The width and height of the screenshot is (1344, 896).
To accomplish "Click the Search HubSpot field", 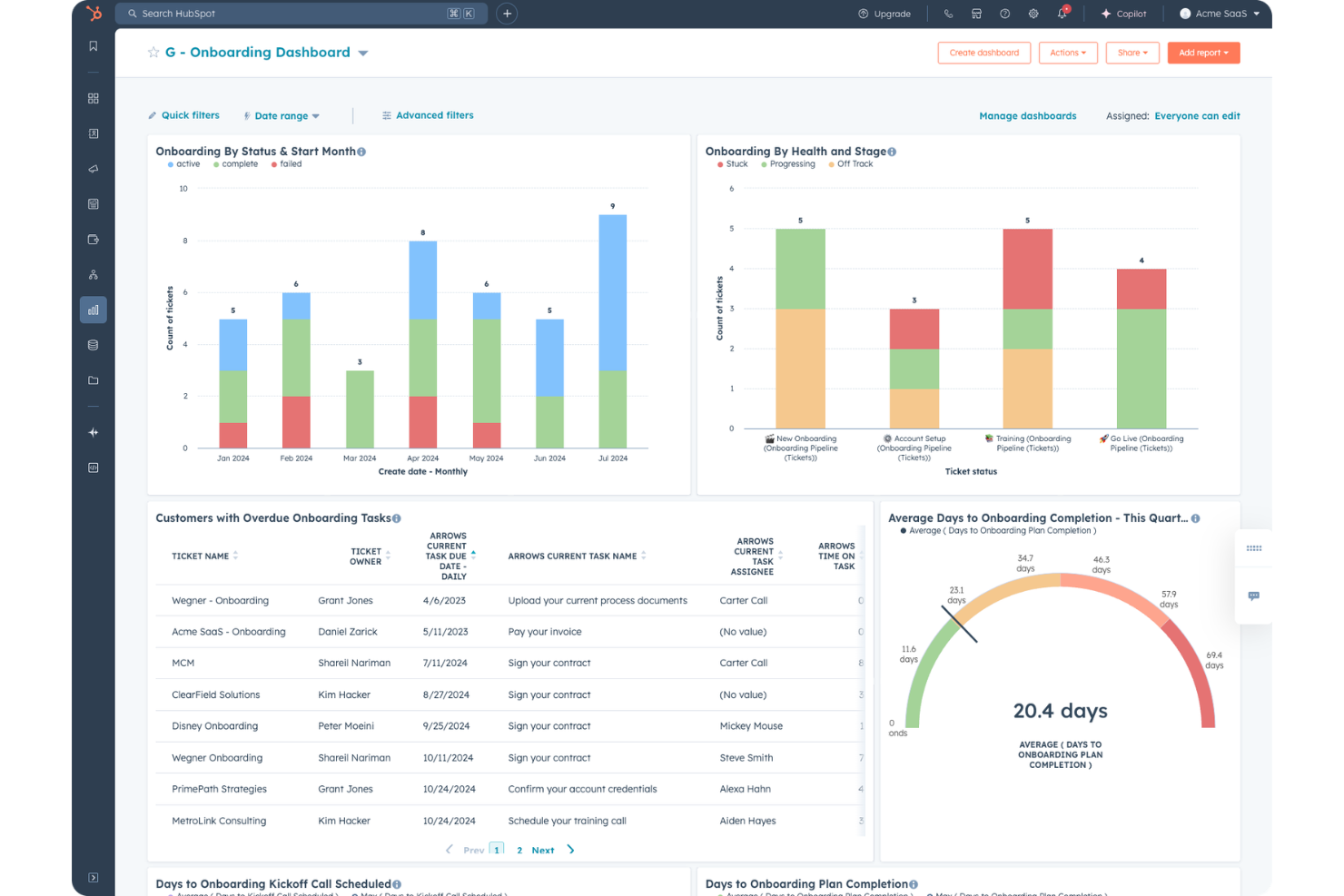I will [x=301, y=14].
